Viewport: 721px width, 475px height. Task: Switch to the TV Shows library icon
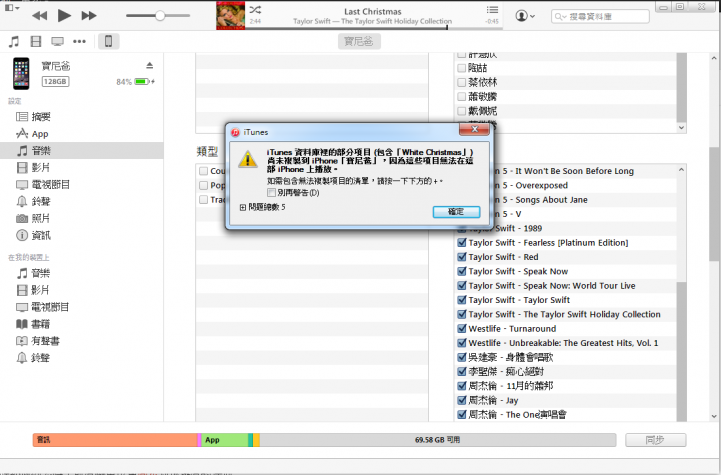tap(57, 42)
